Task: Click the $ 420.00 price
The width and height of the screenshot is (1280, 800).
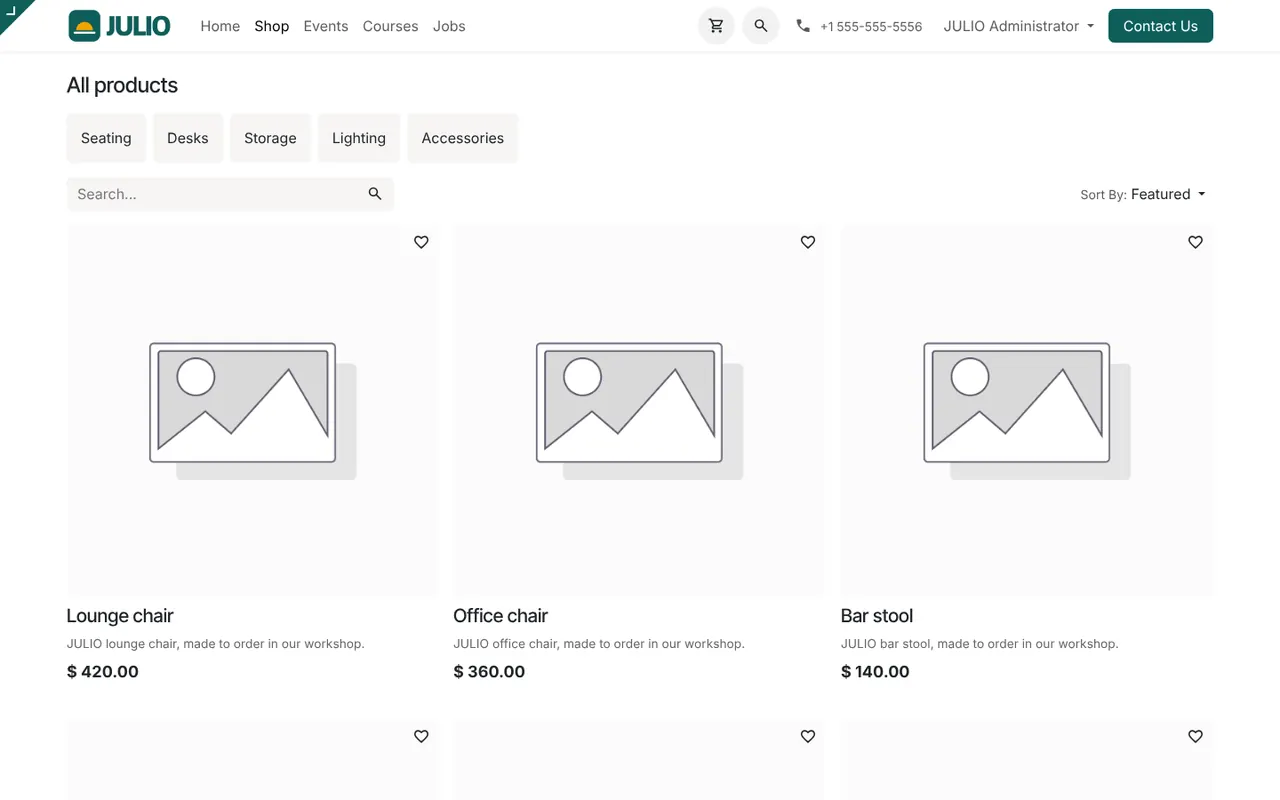Action: pos(103,672)
